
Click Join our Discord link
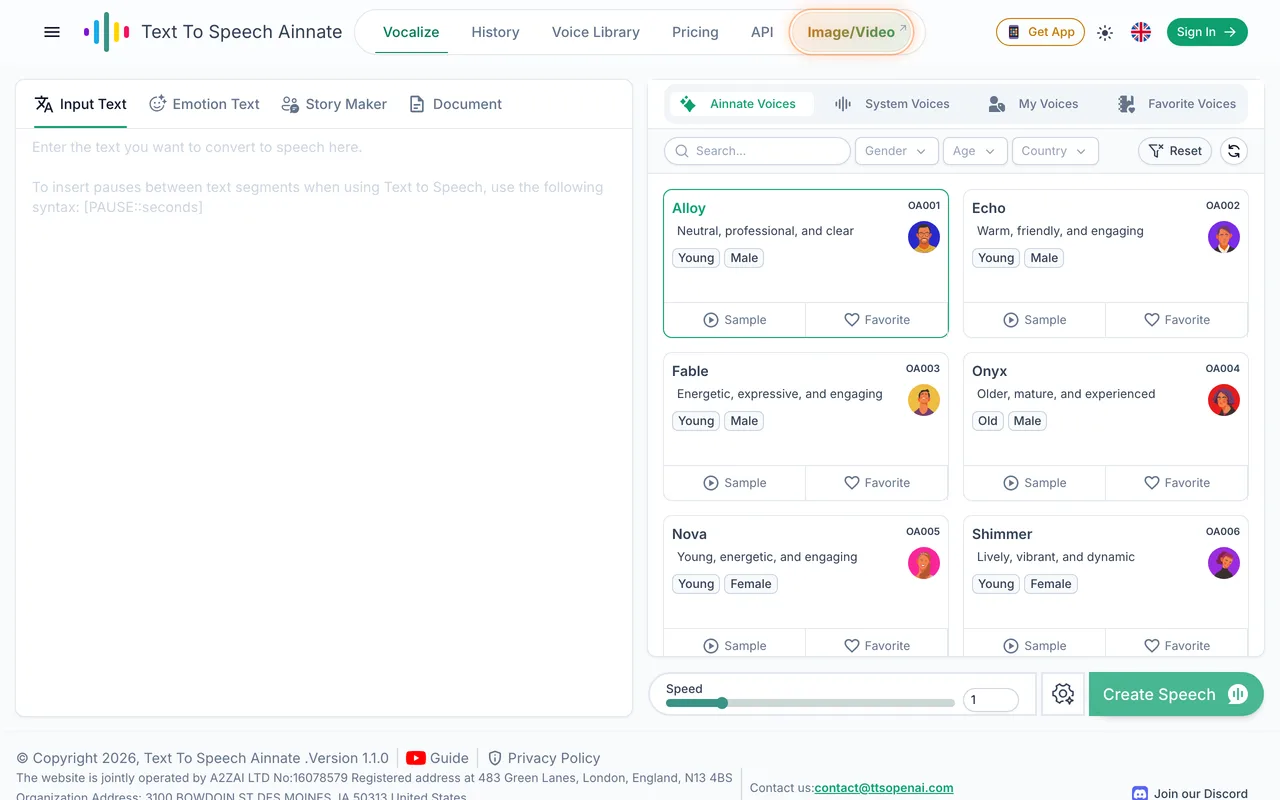tap(1190, 793)
